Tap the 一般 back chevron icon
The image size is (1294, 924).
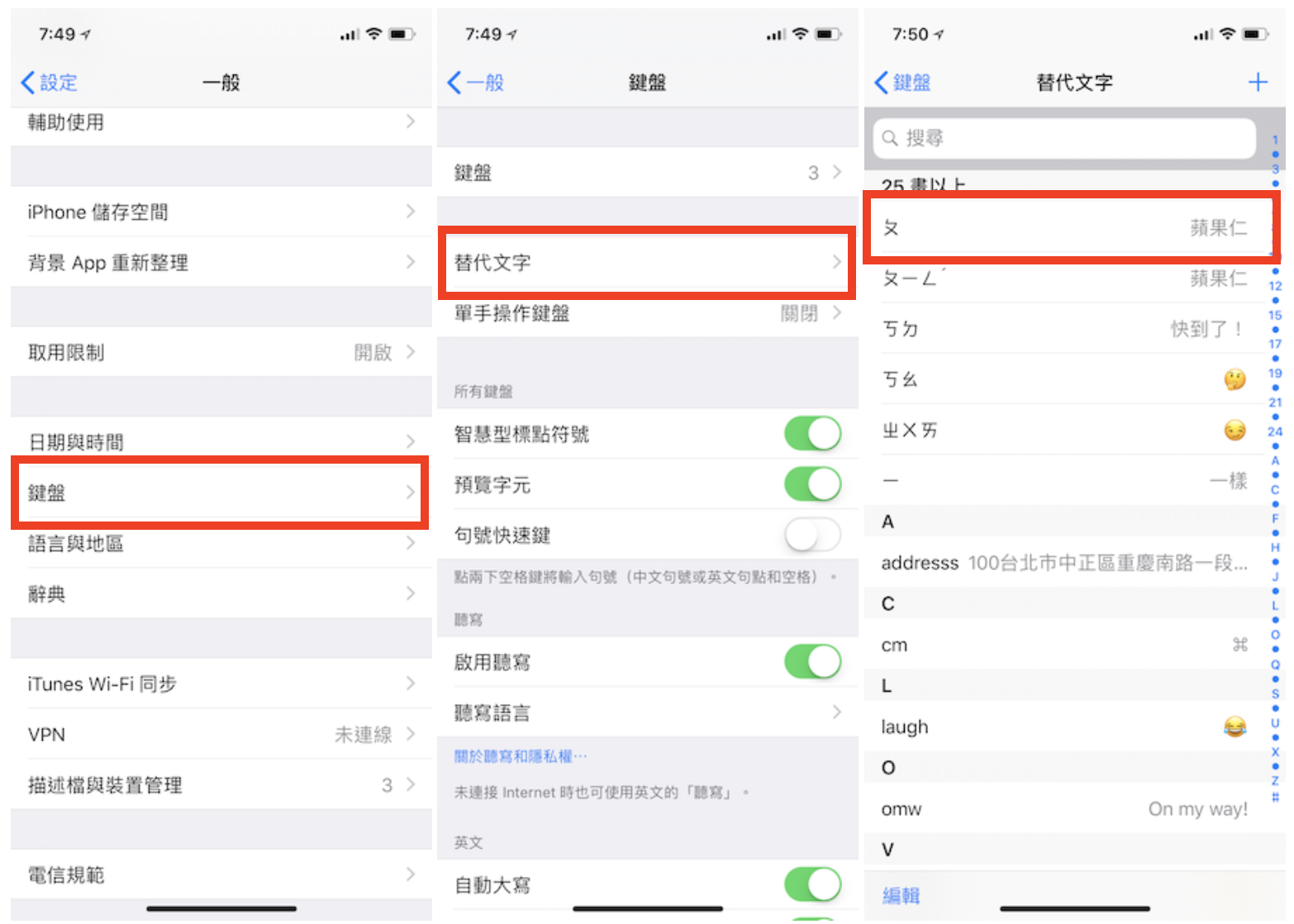[454, 83]
